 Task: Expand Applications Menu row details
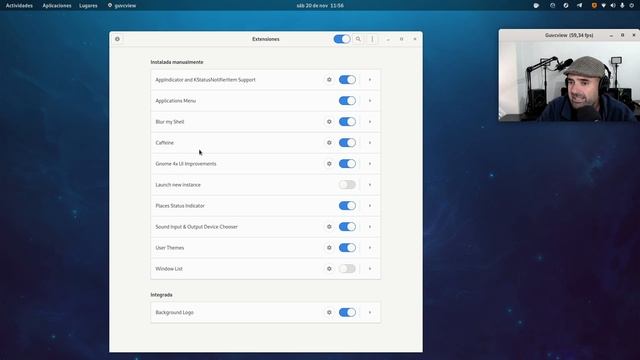pyautogui.click(x=370, y=101)
